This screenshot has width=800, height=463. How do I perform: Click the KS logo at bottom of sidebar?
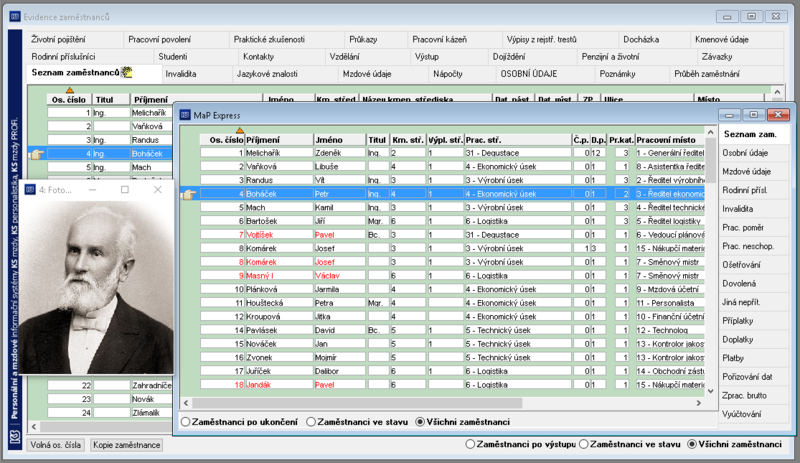click(15, 437)
